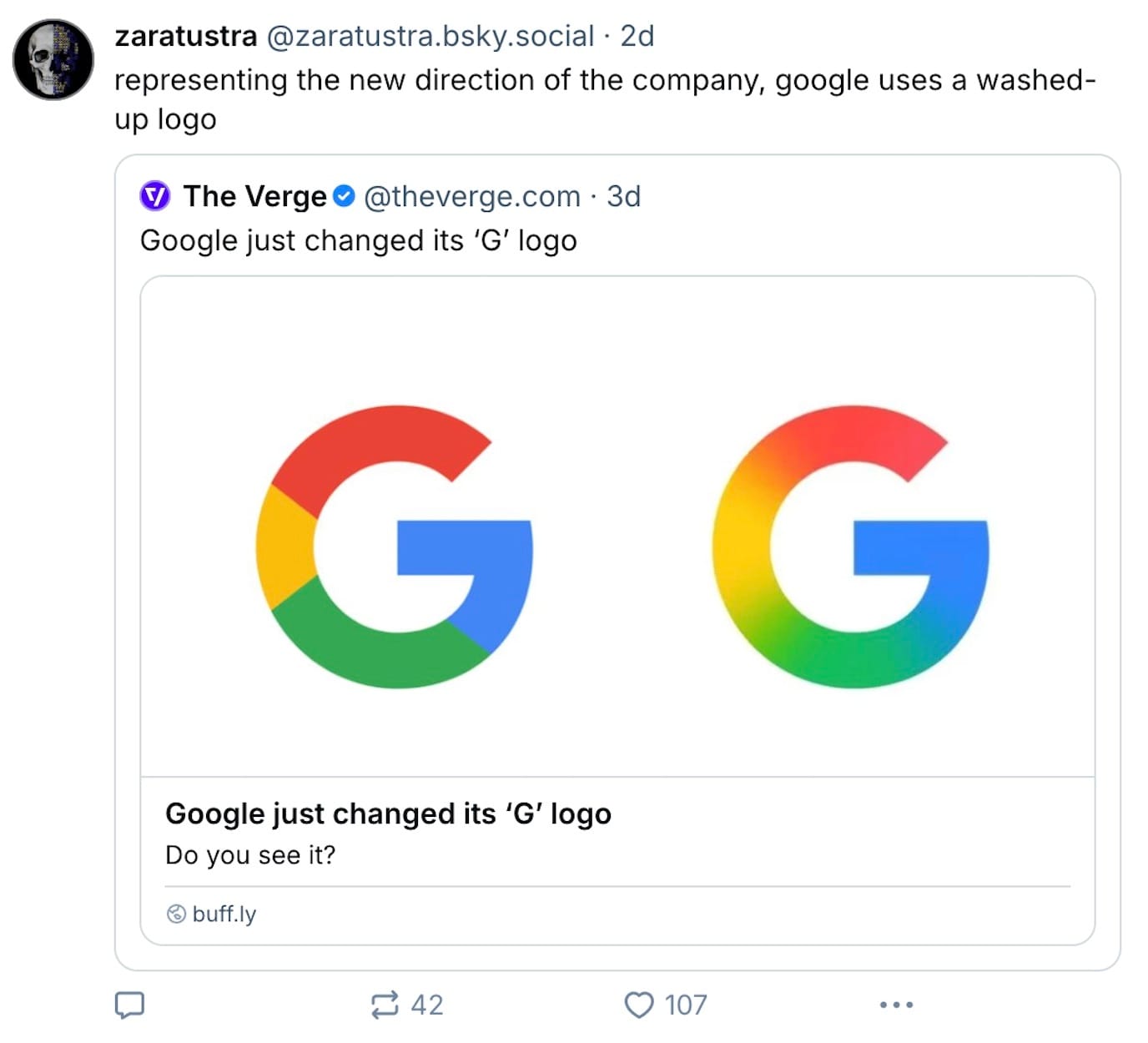
Task: Open the buff.ly link domain
Action: [224, 914]
